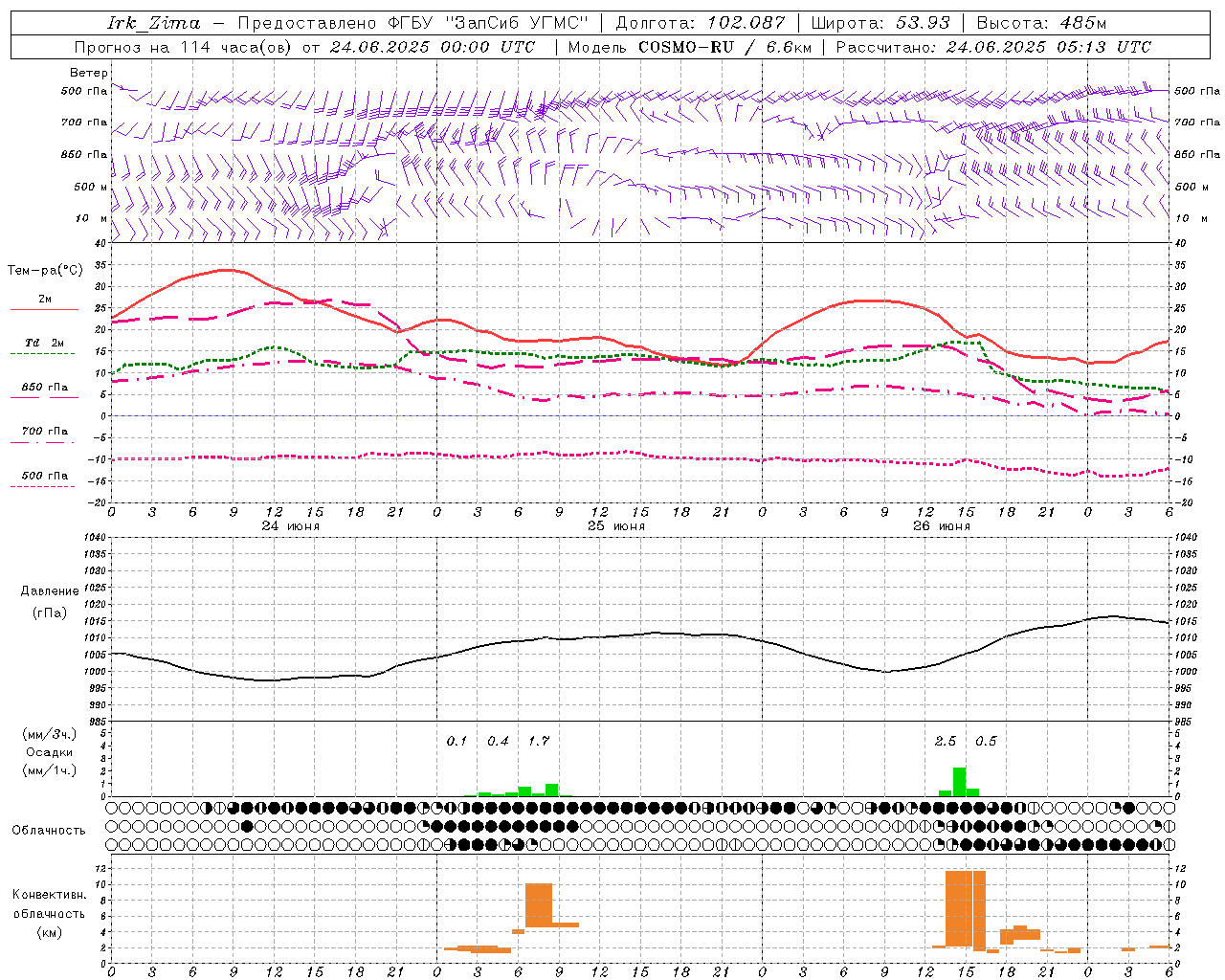The image size is (1225, 980).
Task: Click the 24 июня date label
Action: click(291, 526)
